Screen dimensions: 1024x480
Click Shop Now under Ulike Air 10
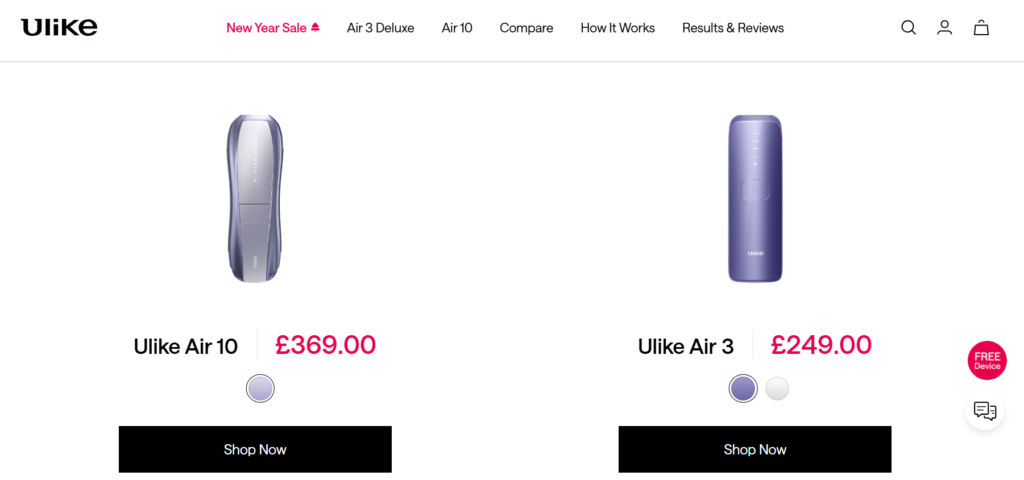pos(255,449)
